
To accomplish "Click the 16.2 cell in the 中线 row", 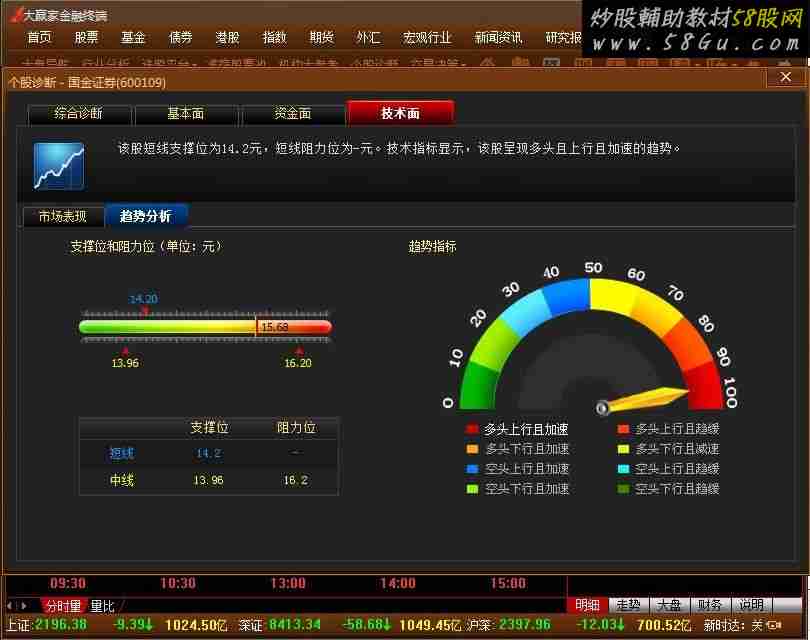I will (x=295, y=480).
